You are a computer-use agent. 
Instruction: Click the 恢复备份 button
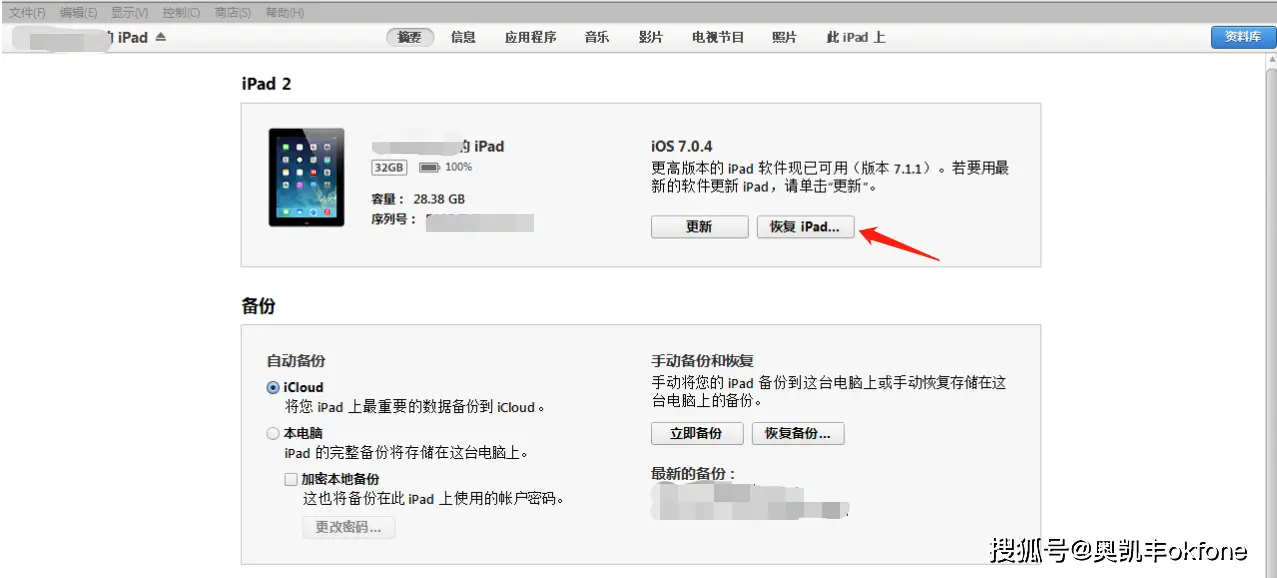coord(798,433)
